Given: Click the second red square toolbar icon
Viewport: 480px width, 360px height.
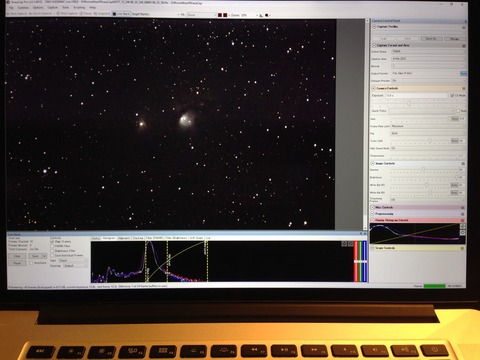Looking at the screenshot, I should tap(225, 15).
